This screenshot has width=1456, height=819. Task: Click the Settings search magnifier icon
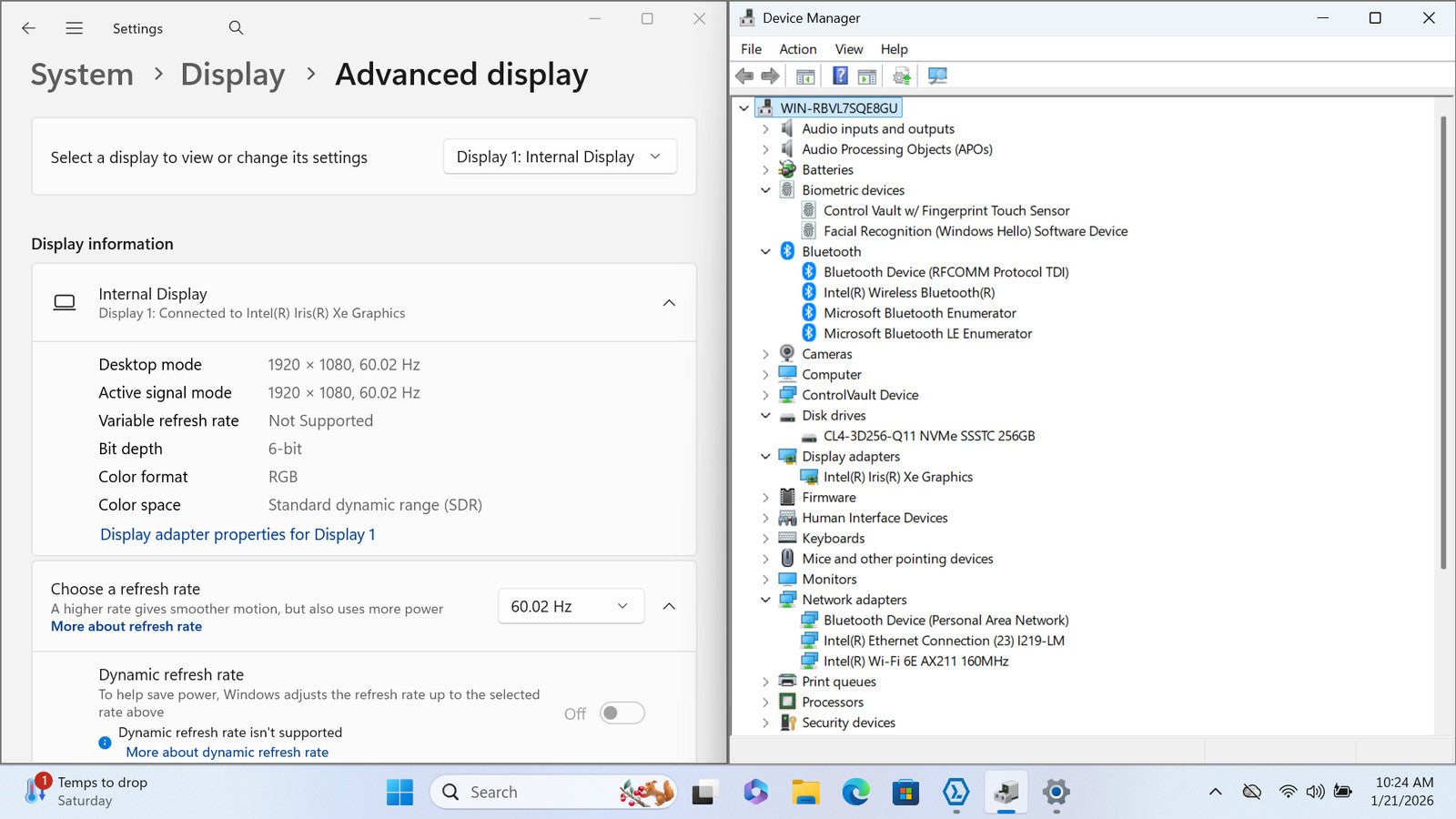coord(236,28)
